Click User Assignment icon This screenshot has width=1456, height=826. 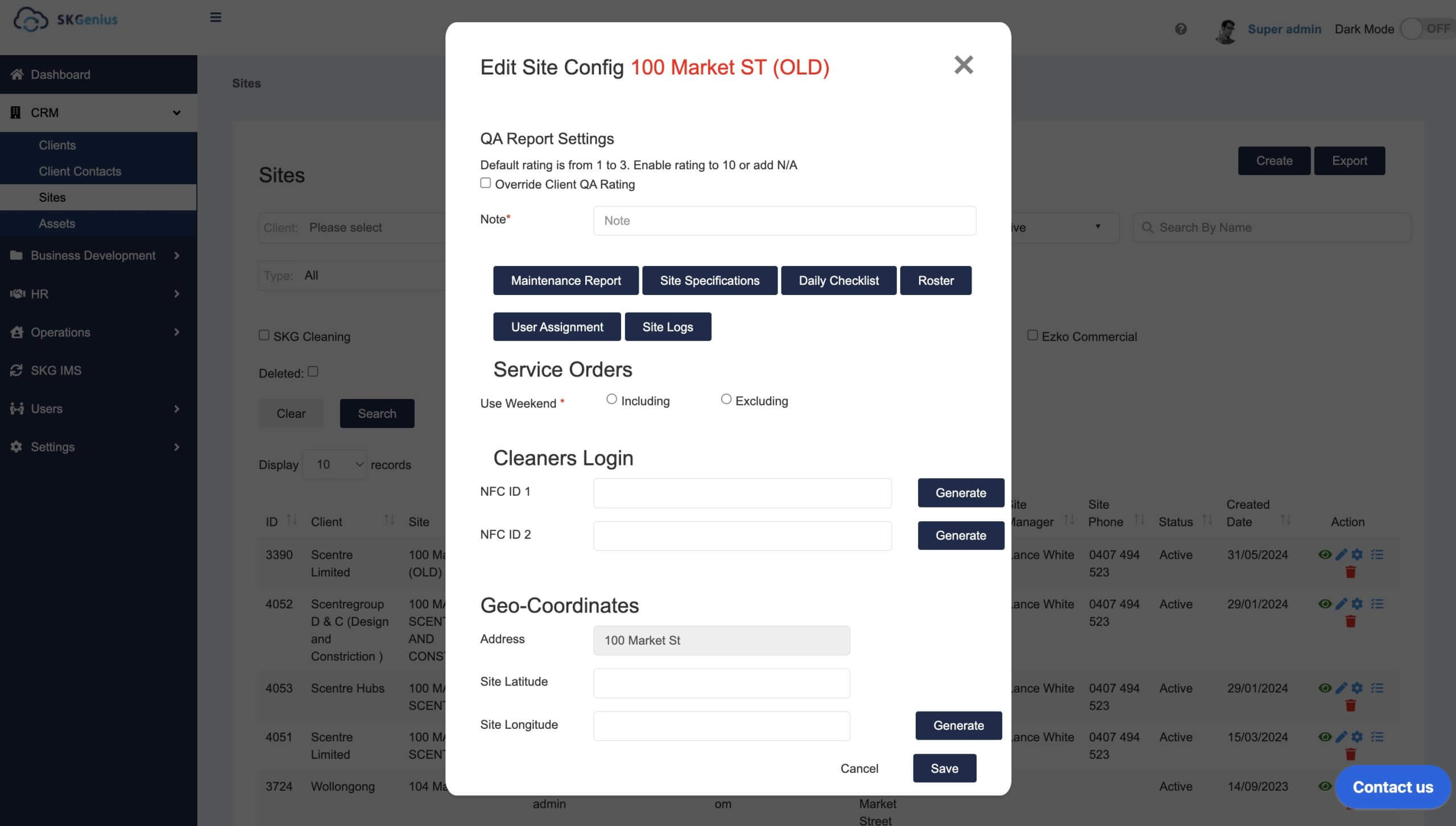[556, 327]
